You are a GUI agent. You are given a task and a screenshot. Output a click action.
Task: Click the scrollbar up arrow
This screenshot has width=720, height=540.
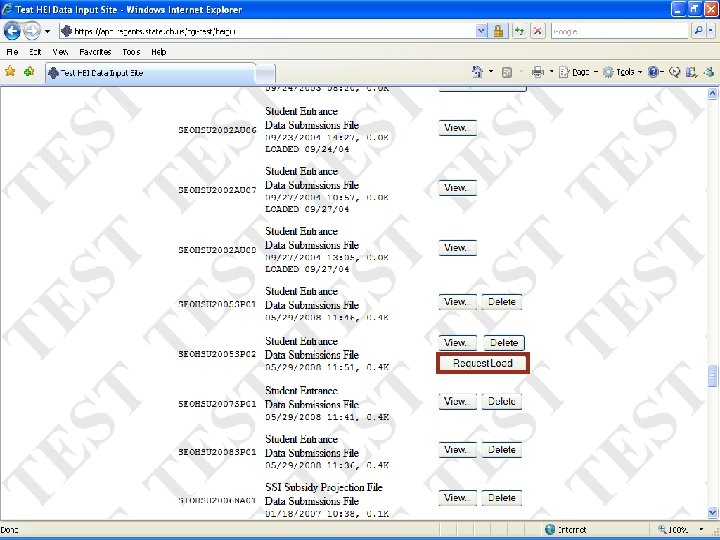712,94
